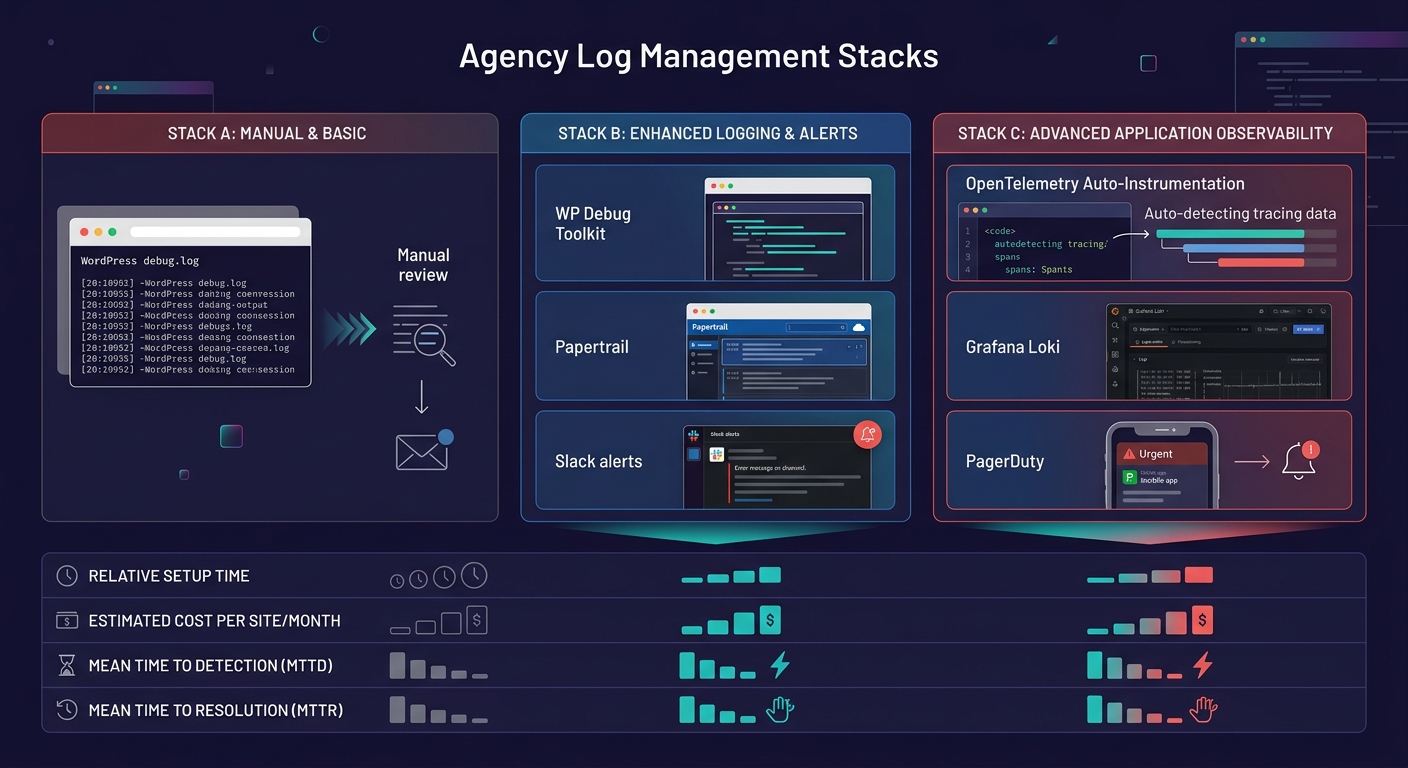Open the Slack alerts card
Image resolution: width=1408 pixels, height=768 pixels.
715,461
